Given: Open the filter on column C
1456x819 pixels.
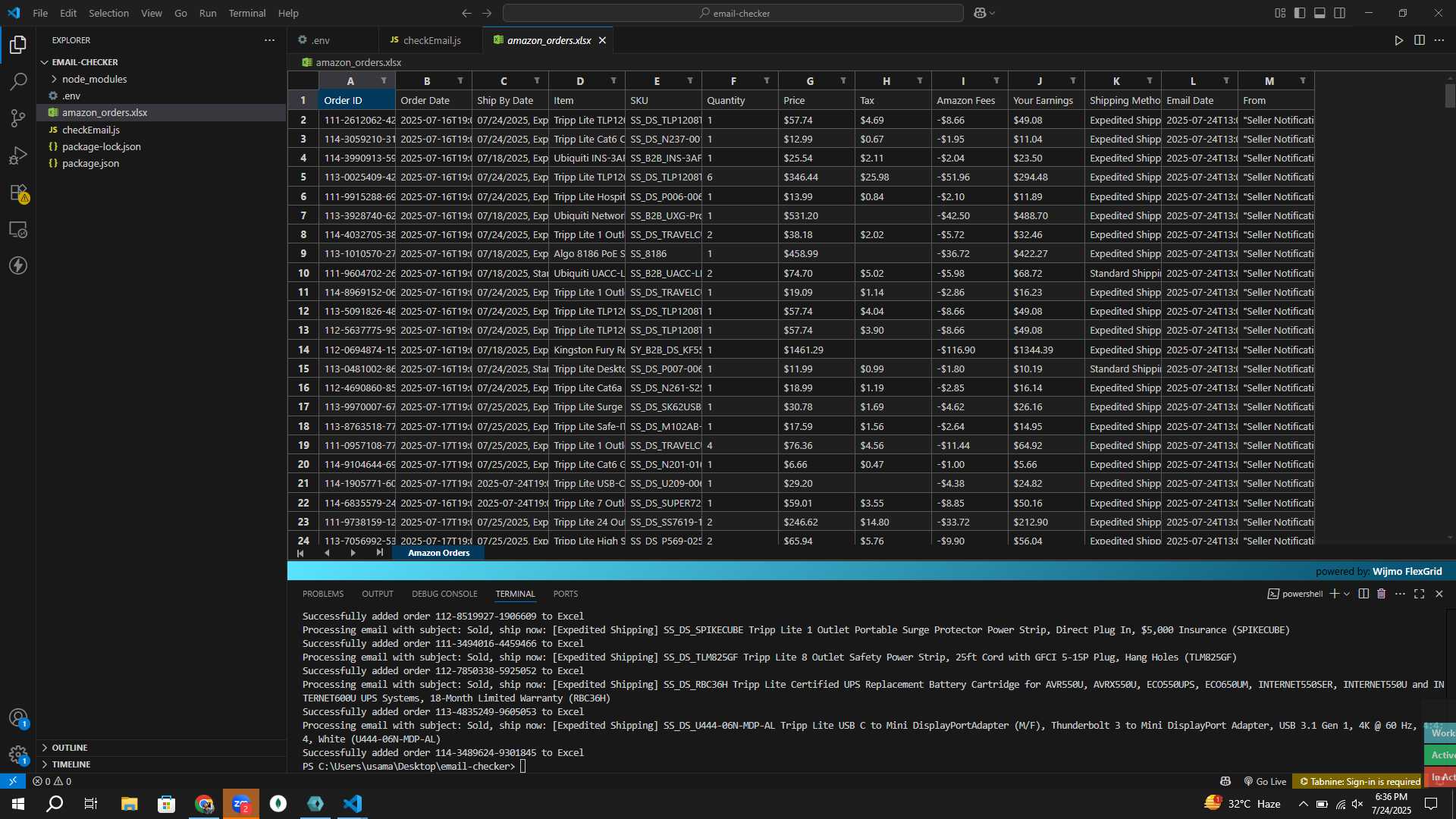Looking at the screenshot, I should (537, 81).
